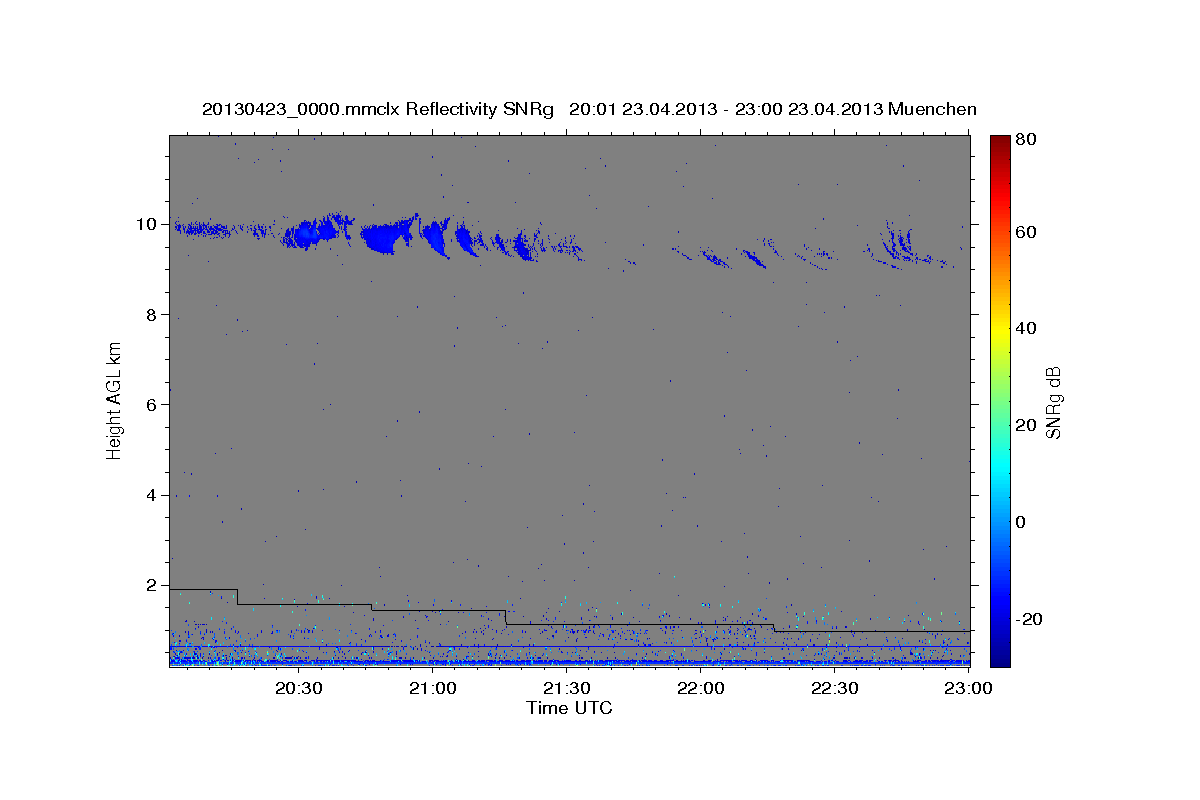Click the 22:00 time tick label
The width and height of the screenshot is (1200, 800).
(x=701, y=688)
